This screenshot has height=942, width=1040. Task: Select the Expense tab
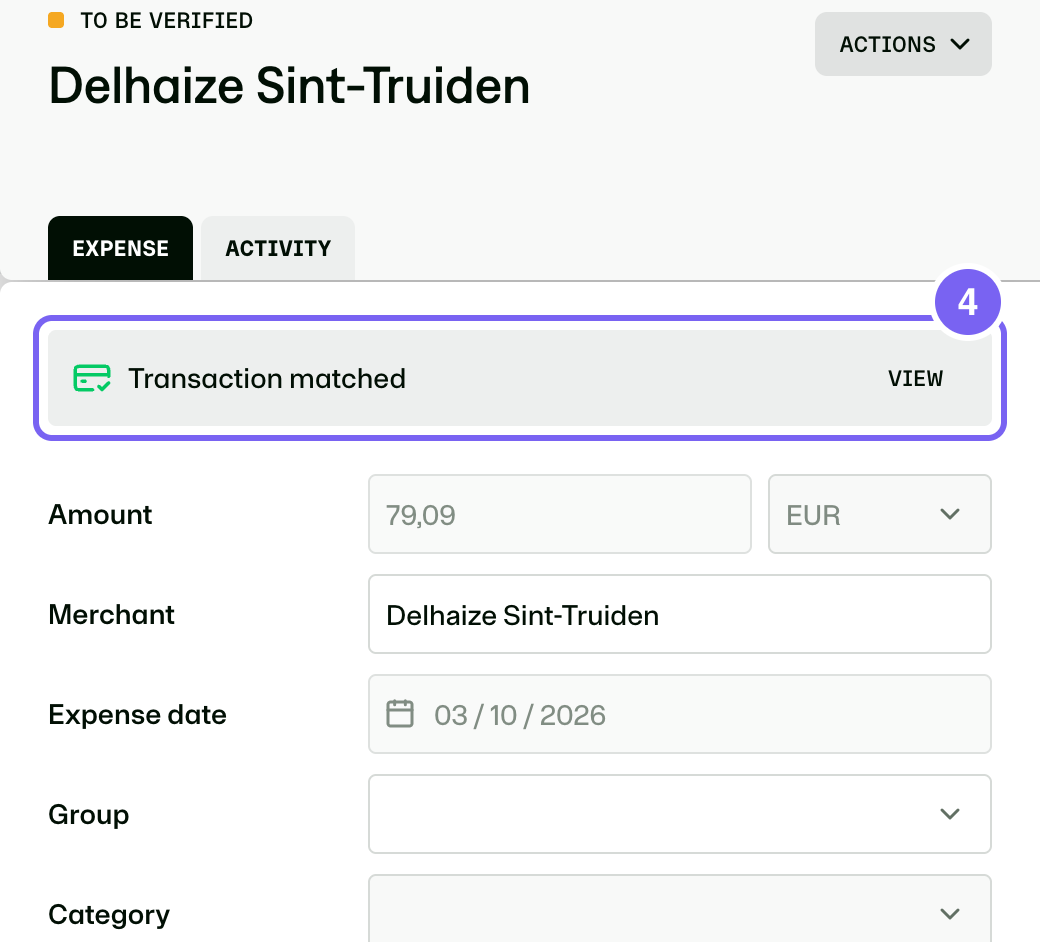tap(120, 248)
